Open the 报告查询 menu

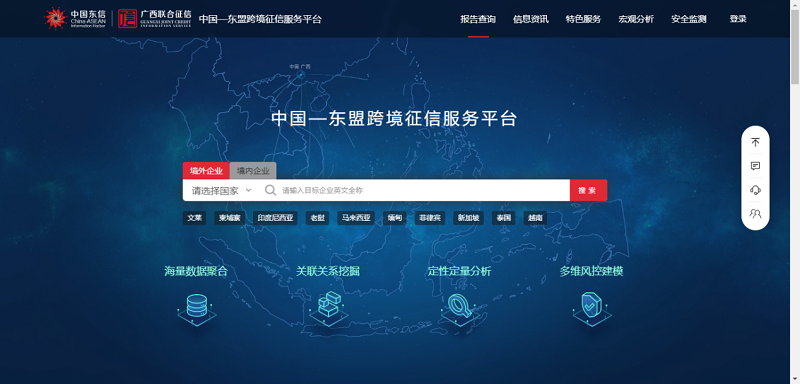(478, 19)
